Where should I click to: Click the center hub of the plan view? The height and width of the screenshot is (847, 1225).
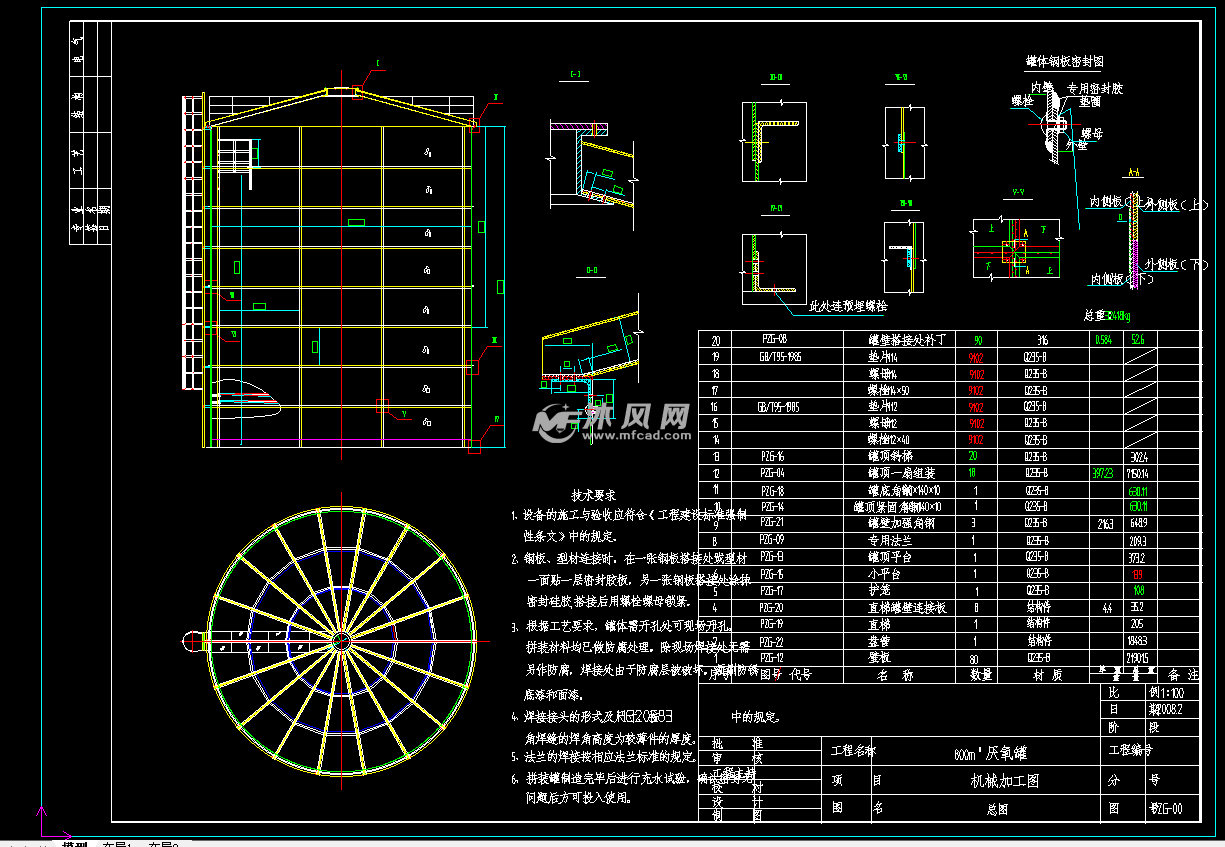click(341, 641)
